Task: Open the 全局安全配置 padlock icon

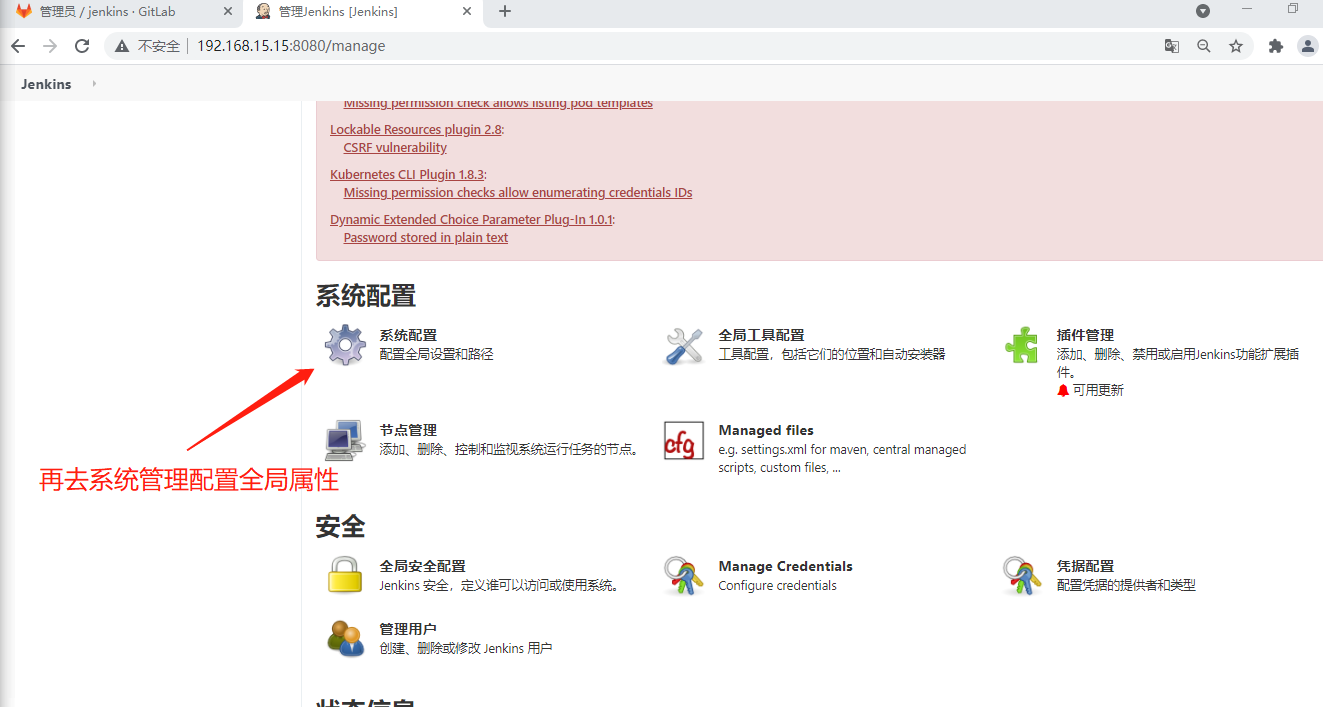Action: [x=345, y=576]
